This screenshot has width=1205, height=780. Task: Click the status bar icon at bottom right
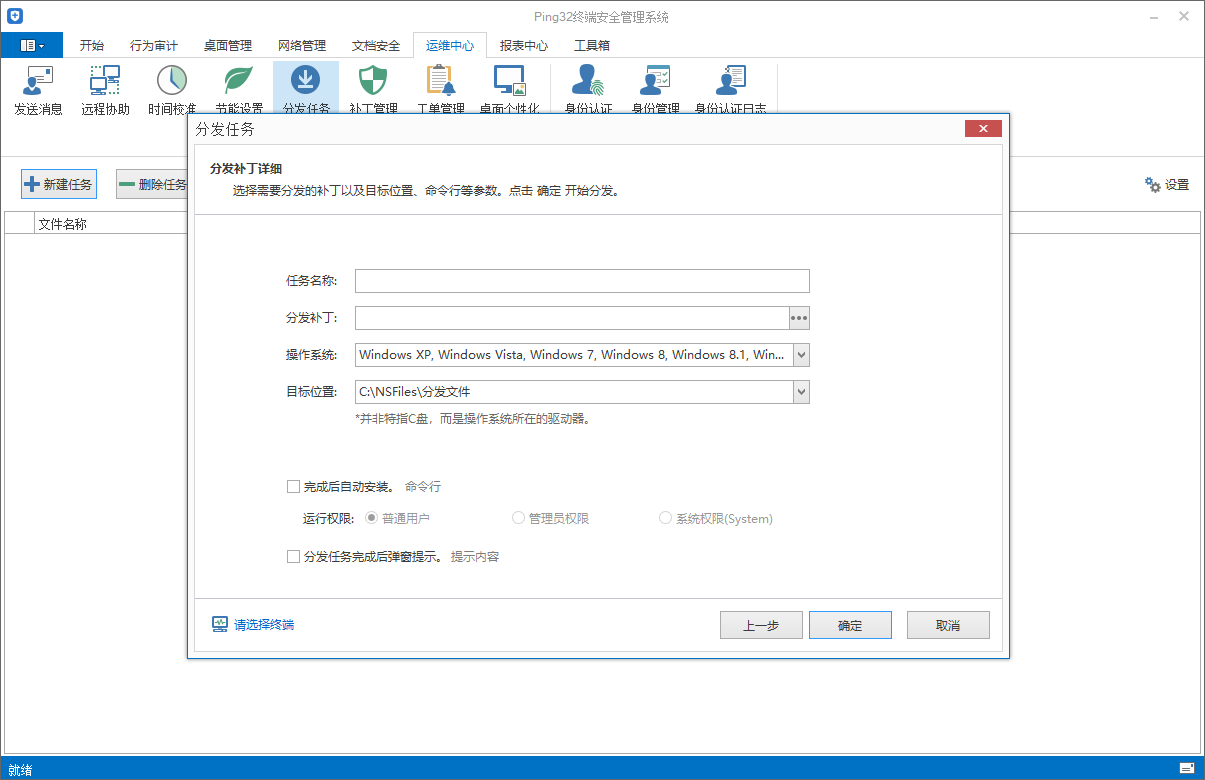point(1187,769)
